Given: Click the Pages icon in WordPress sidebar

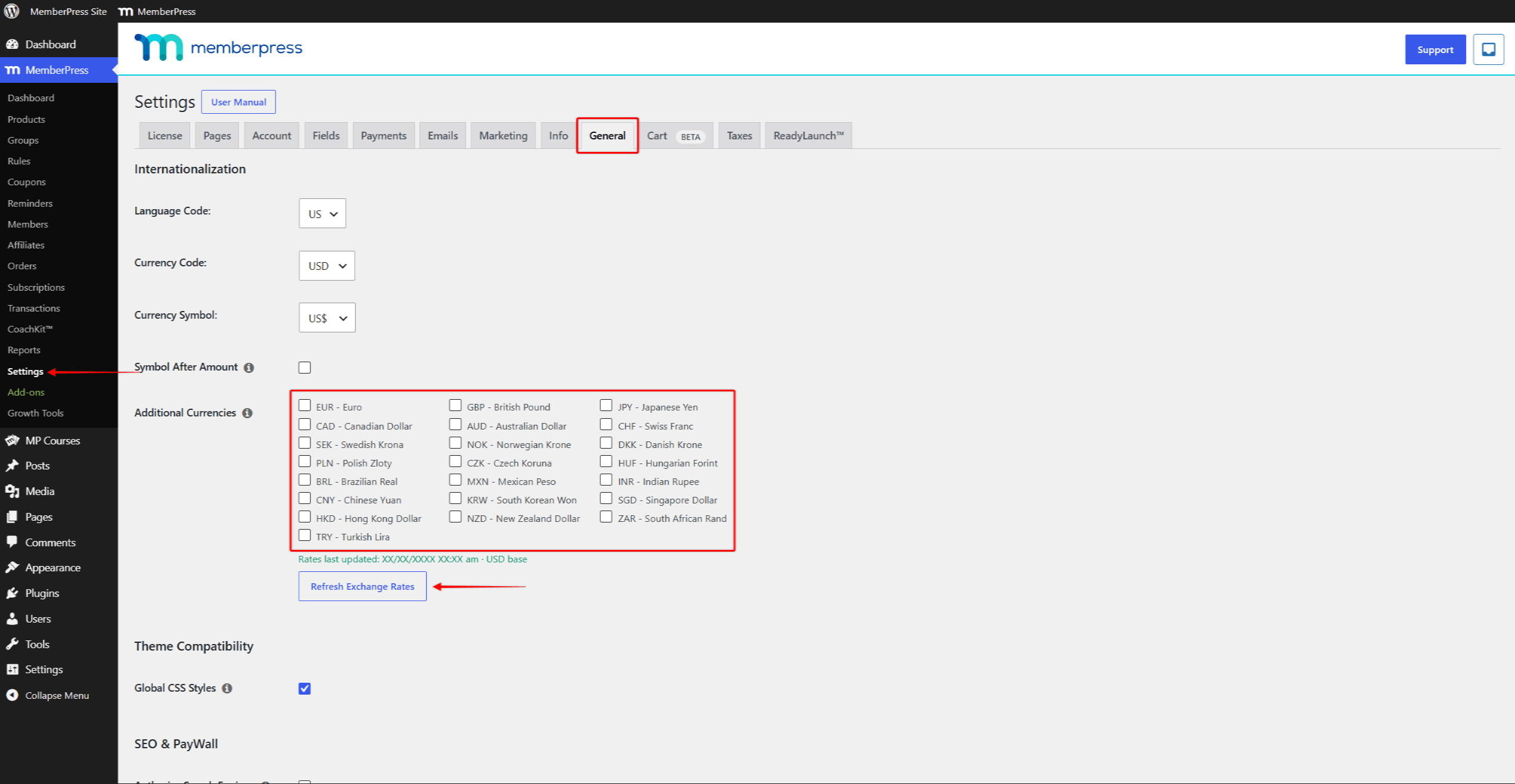Looking at the screenshot, I should pyautogui.click(x=12, y=517).
